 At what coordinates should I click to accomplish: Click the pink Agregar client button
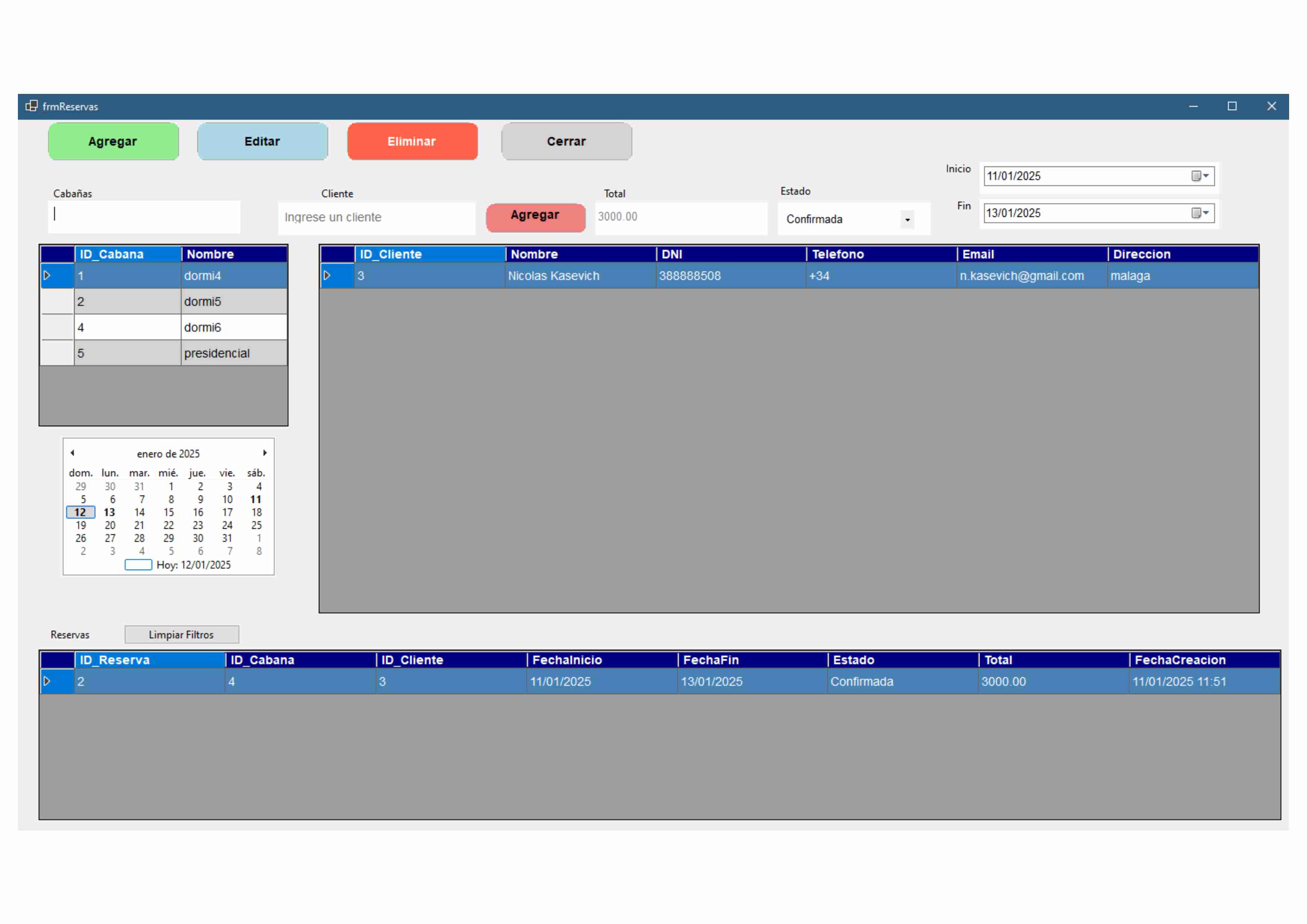pos(535,217)
